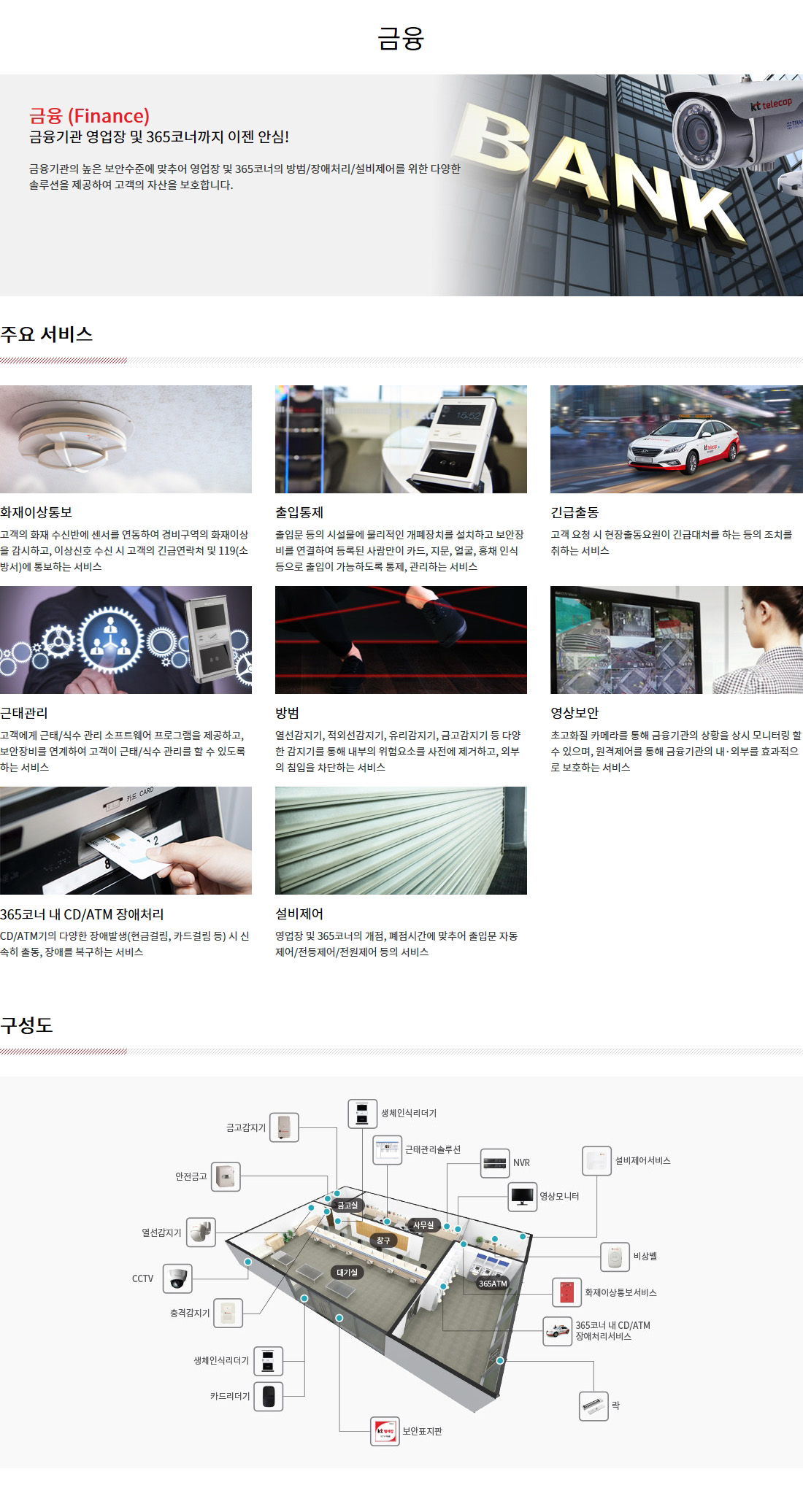Select the 설비제어 shutter image
This screenshot has width=803, height=1512.
pos(401,841)
